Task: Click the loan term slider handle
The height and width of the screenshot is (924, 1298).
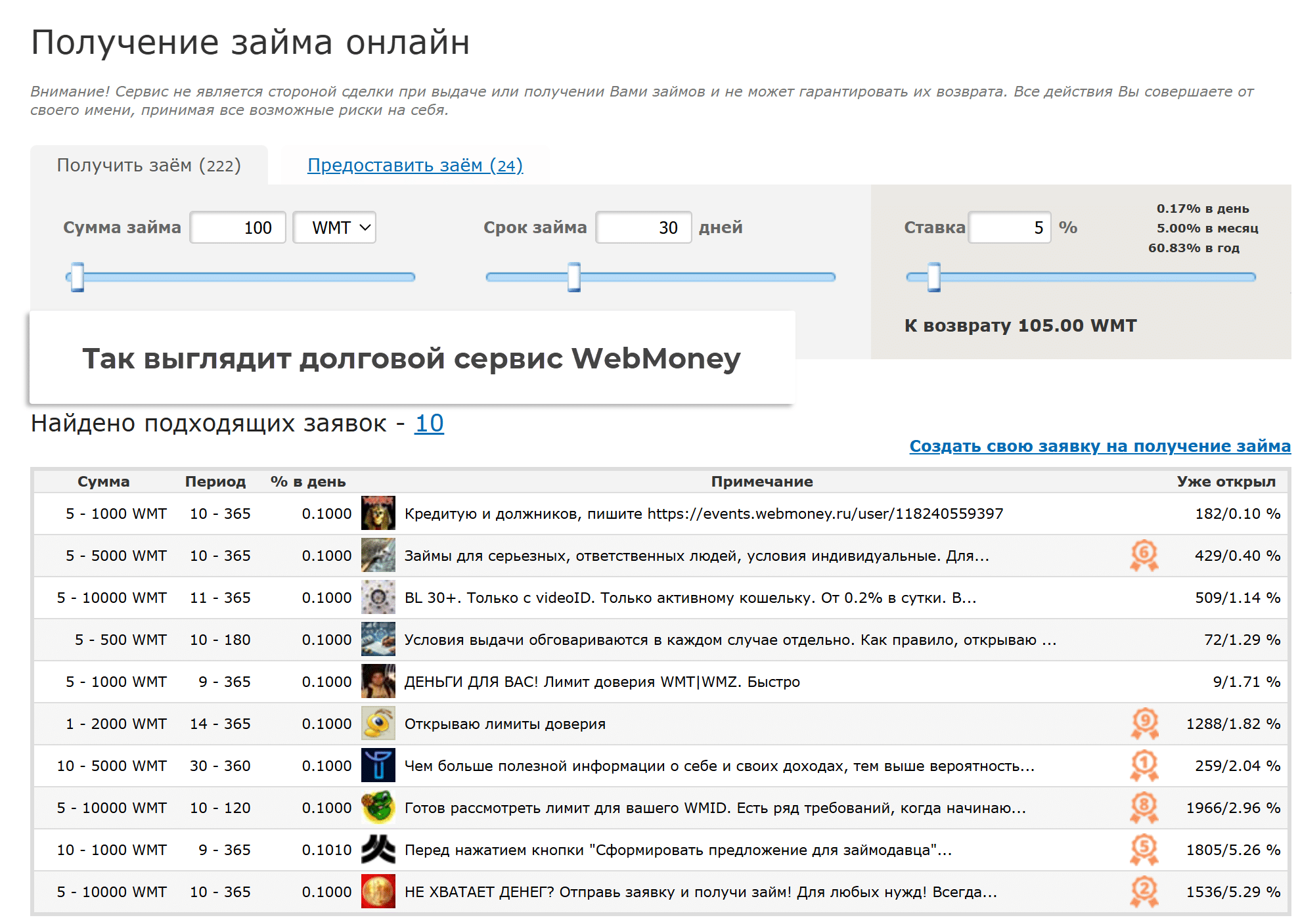Action: (x=574, y=277)
